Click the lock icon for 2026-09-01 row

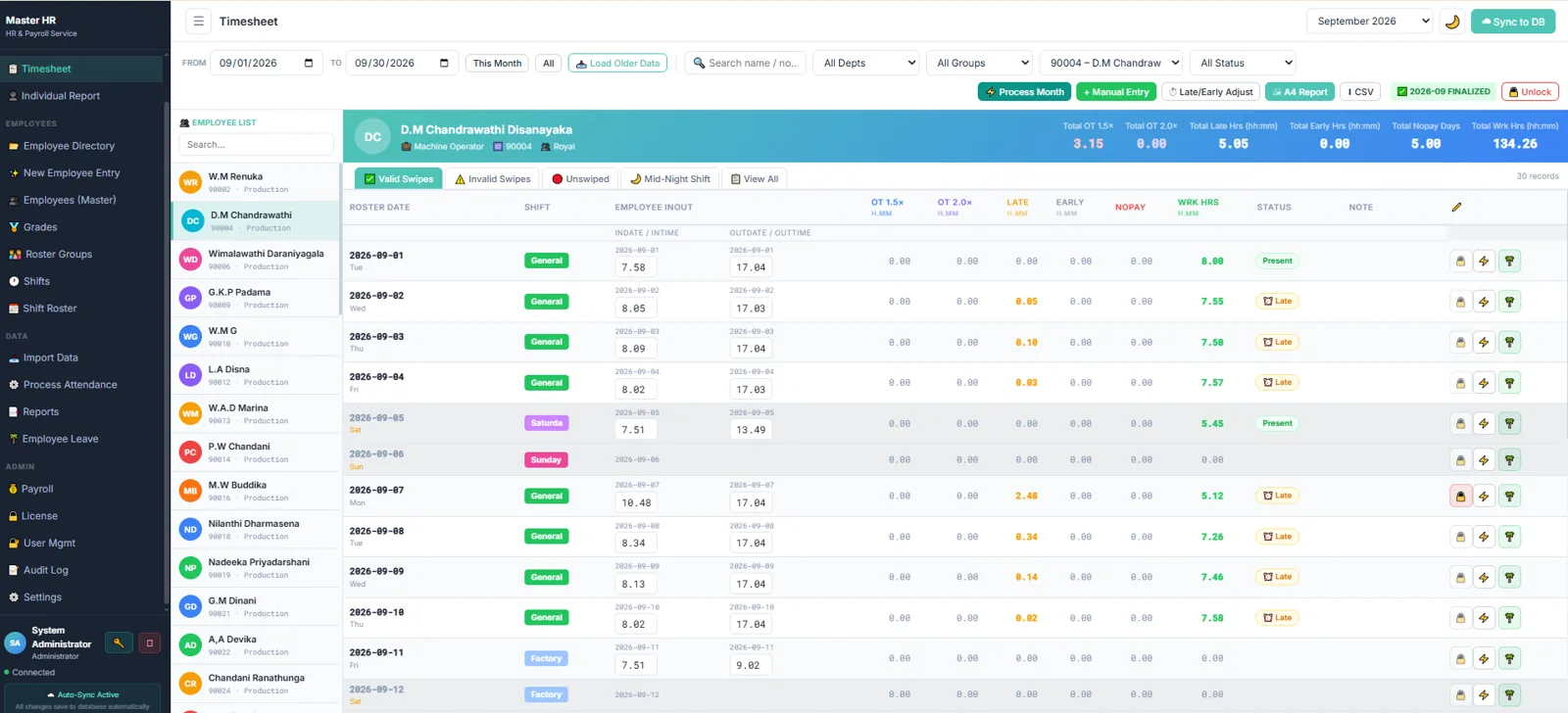click(x=1460, y=261)
